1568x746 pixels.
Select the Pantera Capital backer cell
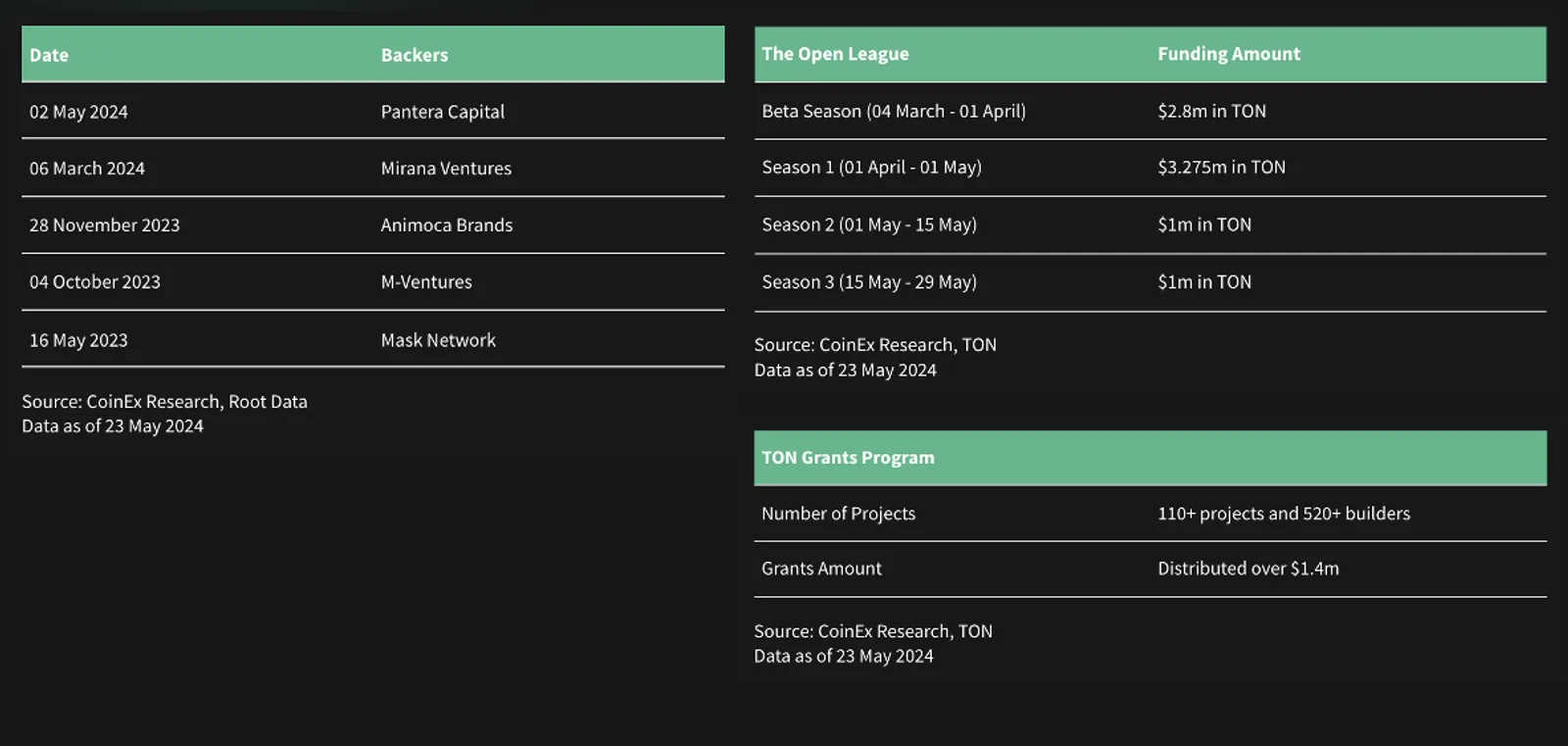(x=443, y=112)
